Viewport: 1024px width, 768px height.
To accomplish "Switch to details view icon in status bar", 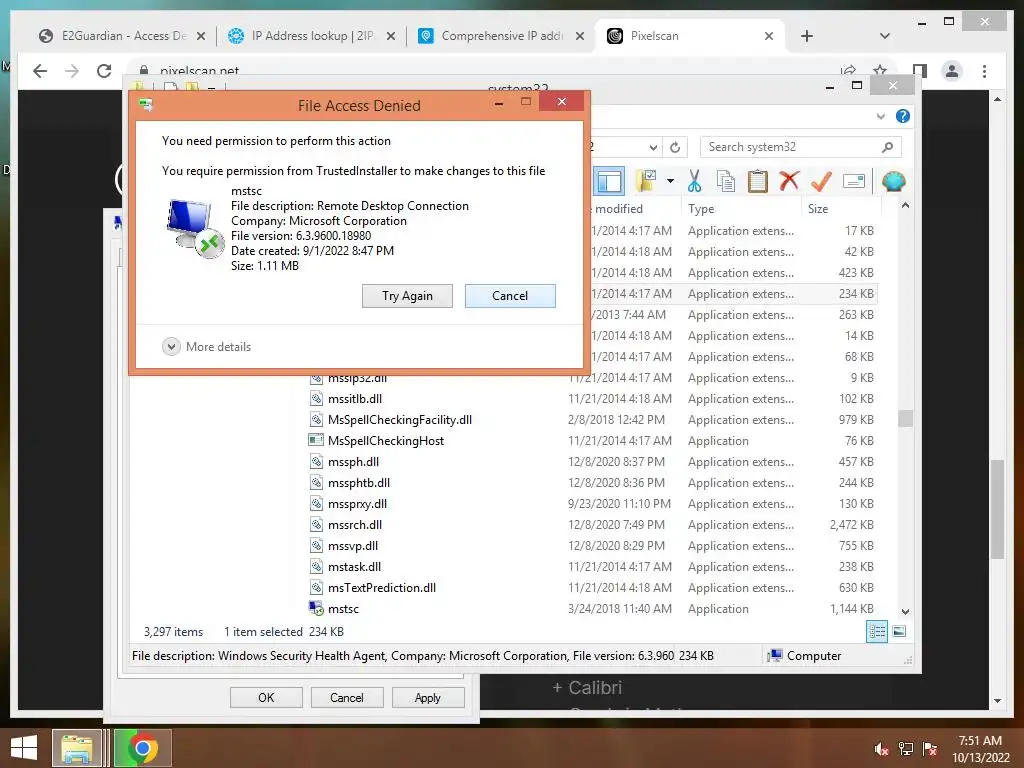I will [877, 632].
